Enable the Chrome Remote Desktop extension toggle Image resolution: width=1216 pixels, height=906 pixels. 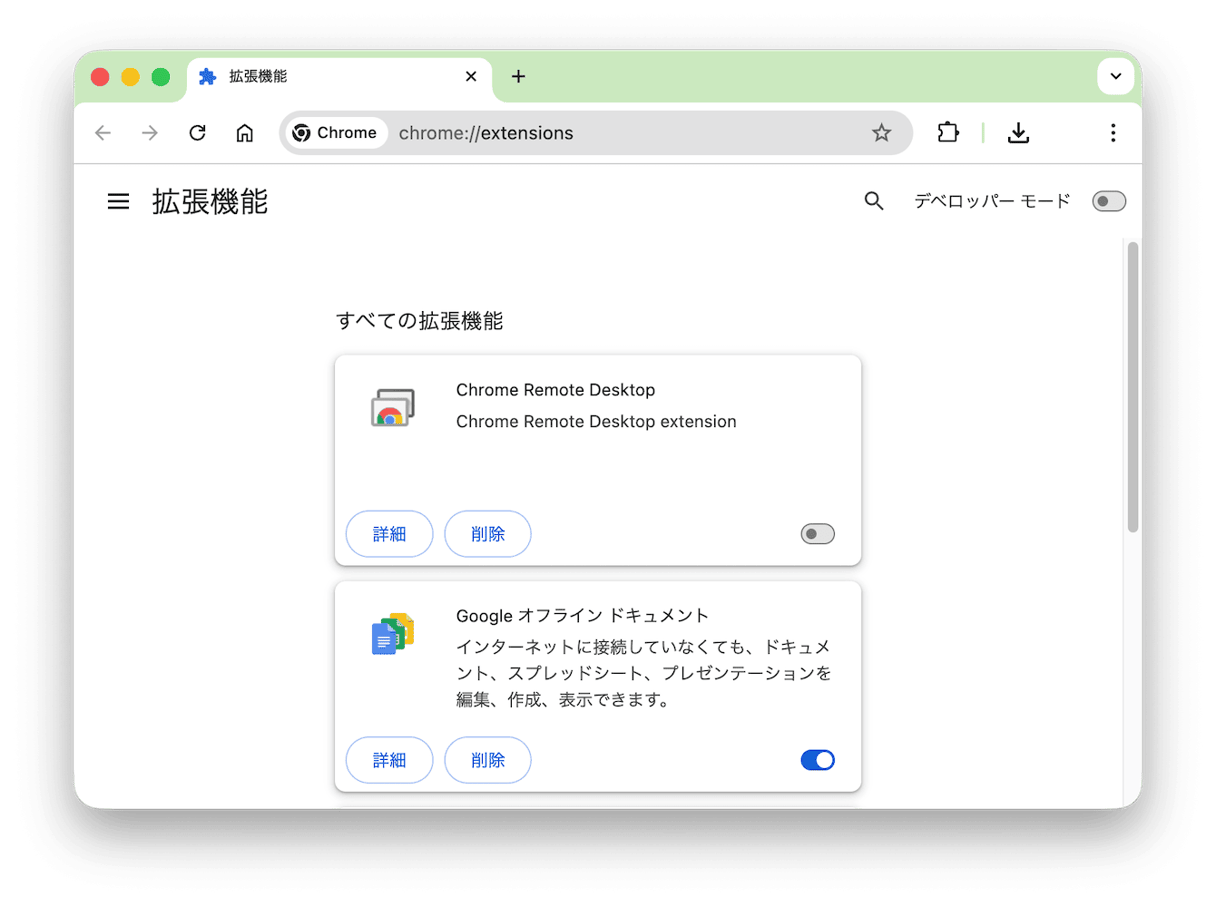point(817,533)
